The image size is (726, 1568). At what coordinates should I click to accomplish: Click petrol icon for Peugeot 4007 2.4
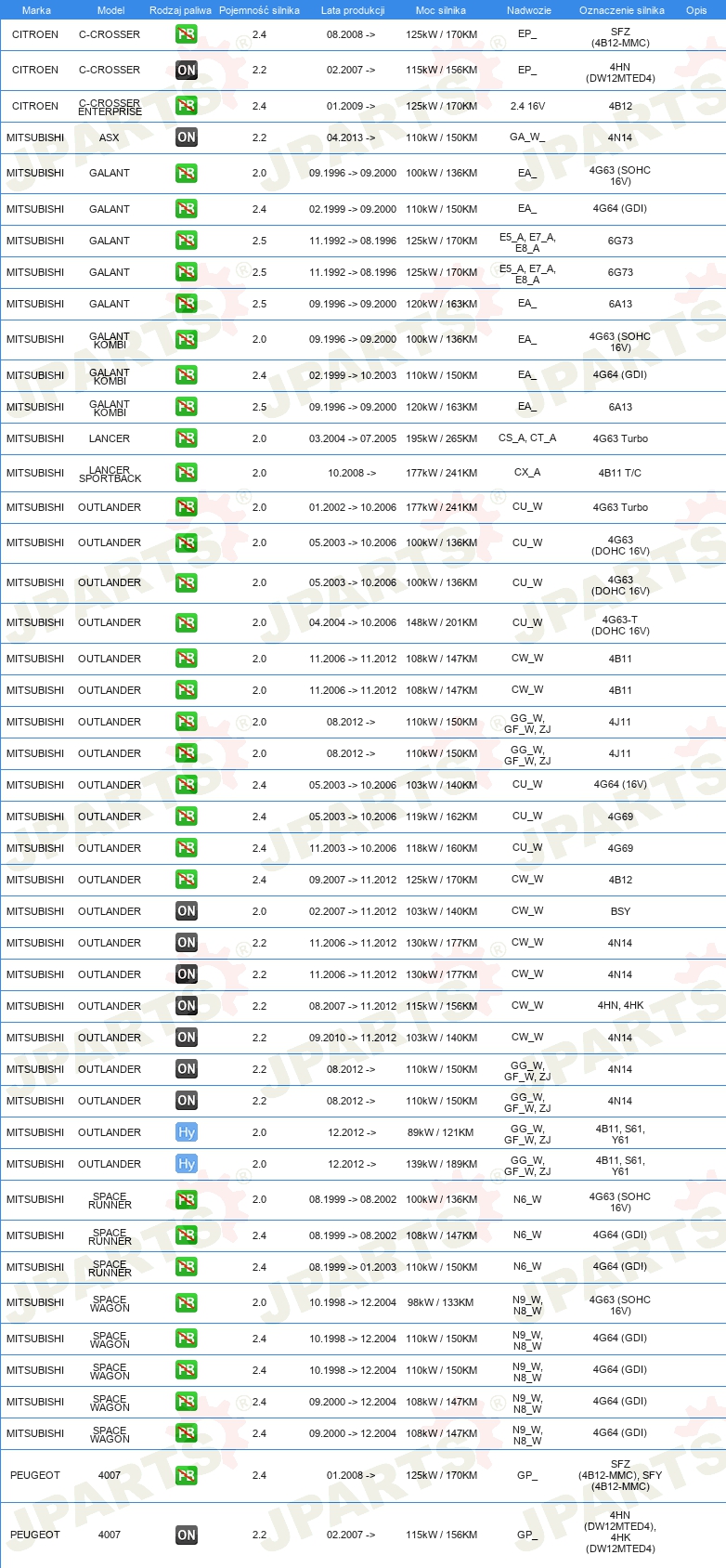click(187, 1475)
